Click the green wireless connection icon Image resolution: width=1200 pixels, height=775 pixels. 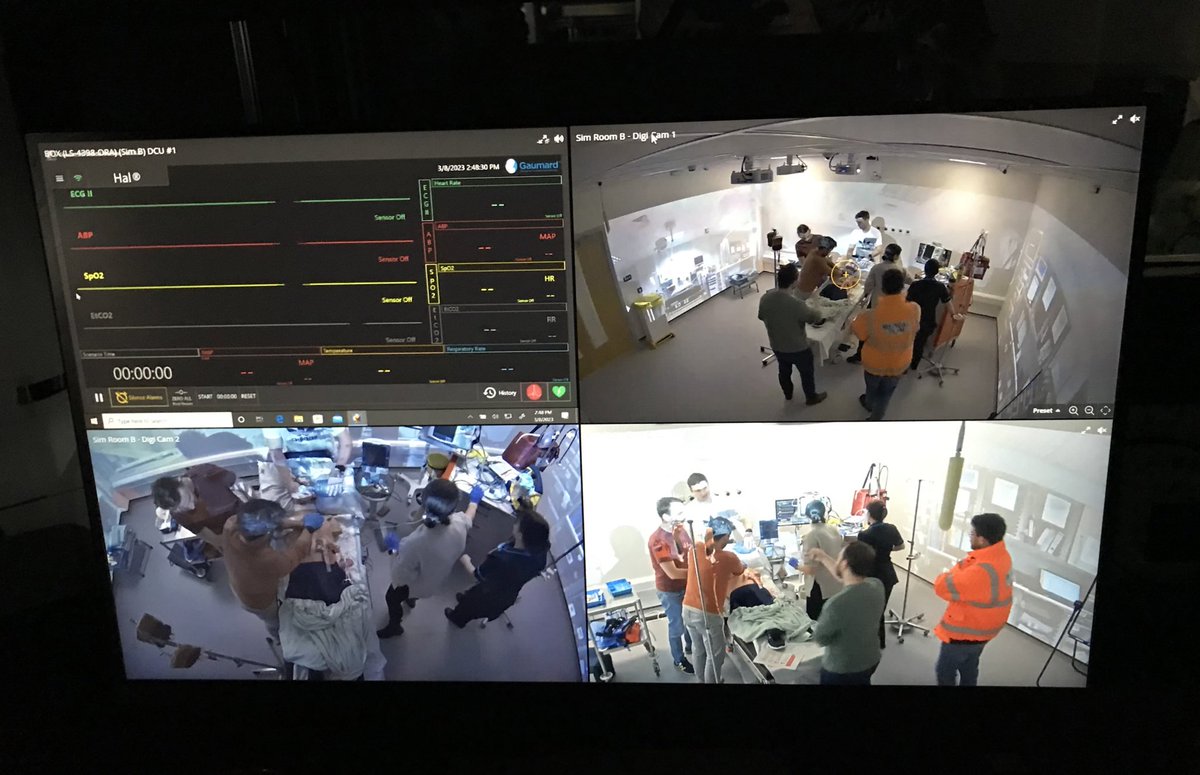[x=77, y=178]
